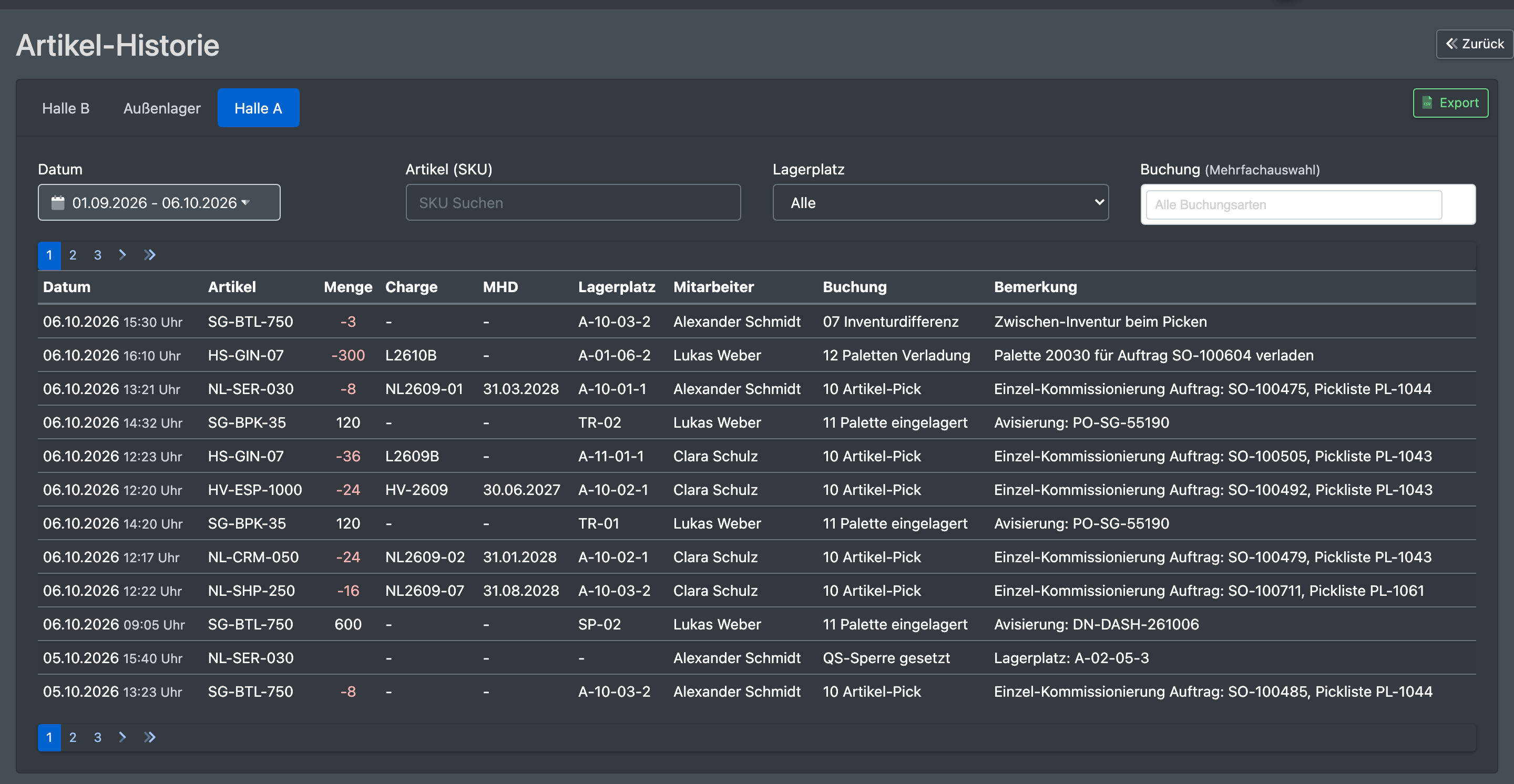Screen dimensions: 1514x784
Task: Click the Artikel column header
Action: [x=232, y=287]
